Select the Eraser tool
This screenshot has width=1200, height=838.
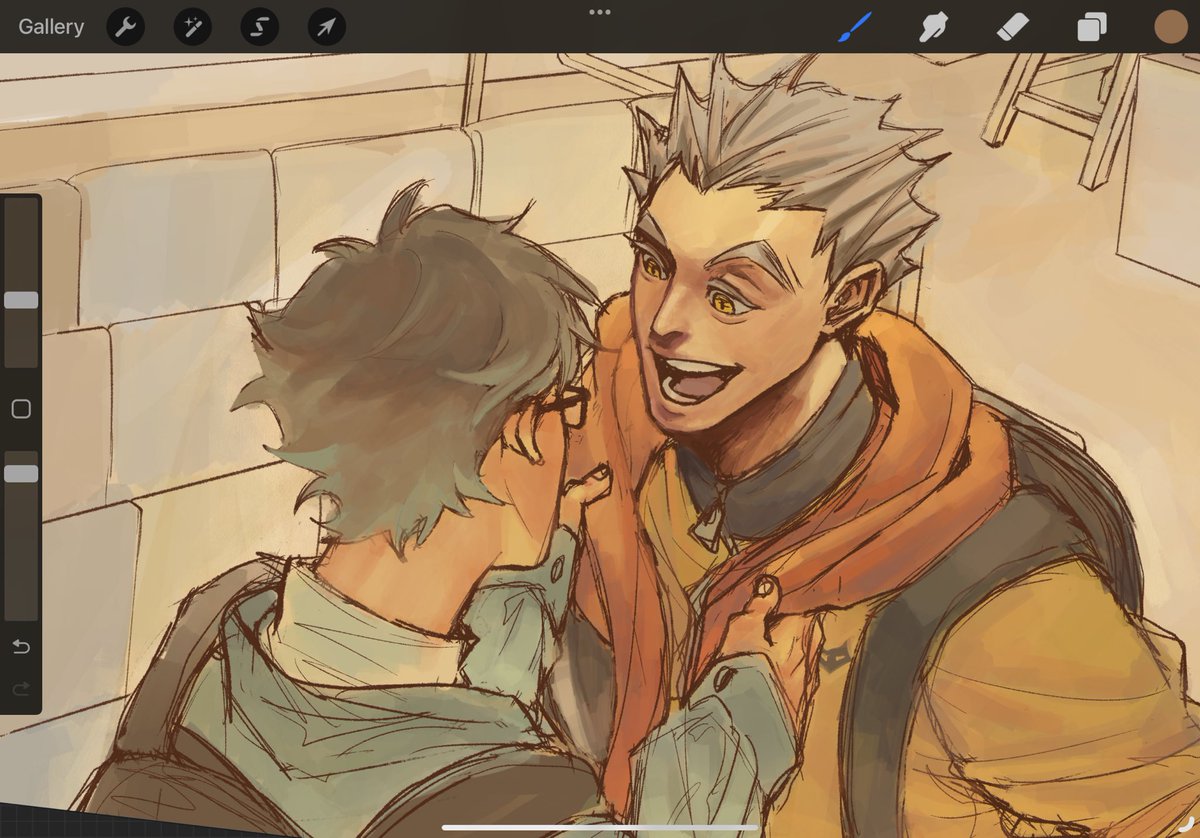[x=1011, y=27]
